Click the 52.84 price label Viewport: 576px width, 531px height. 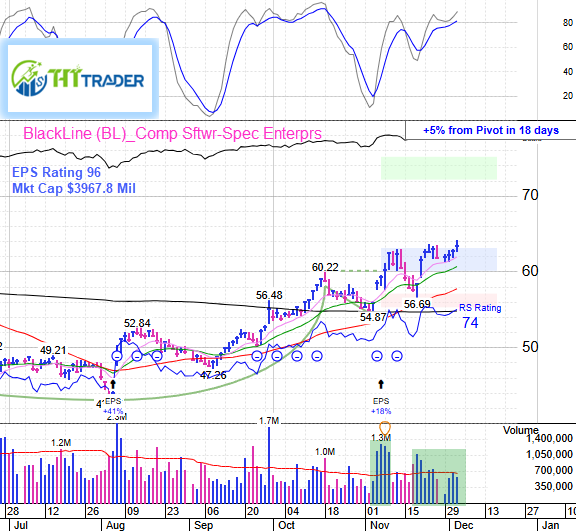coord(137,323)
